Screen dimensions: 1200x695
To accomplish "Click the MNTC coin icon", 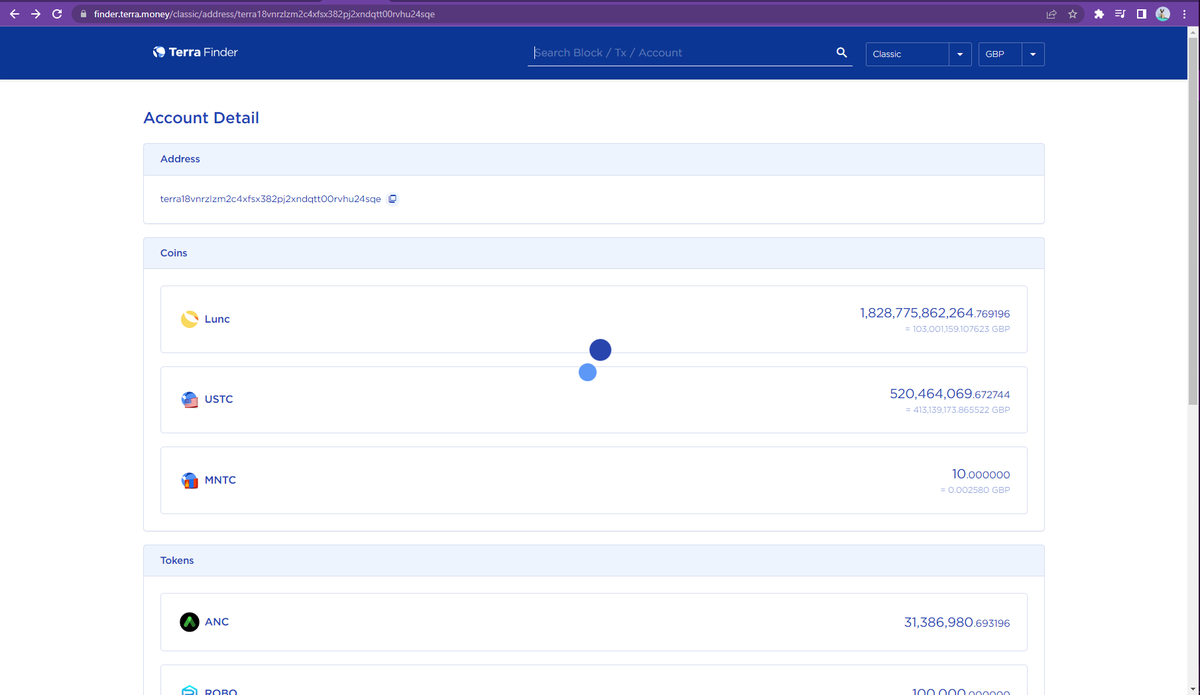I will point(190,480).
